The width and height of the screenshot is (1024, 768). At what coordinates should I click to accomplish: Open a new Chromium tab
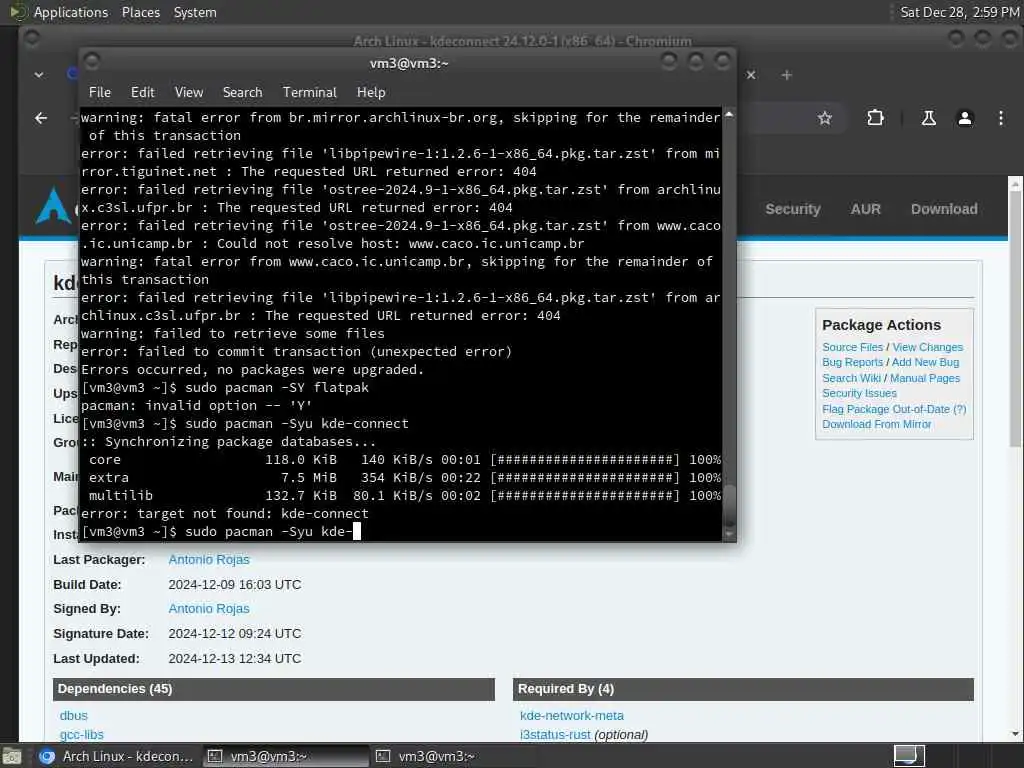coord(786,75)
